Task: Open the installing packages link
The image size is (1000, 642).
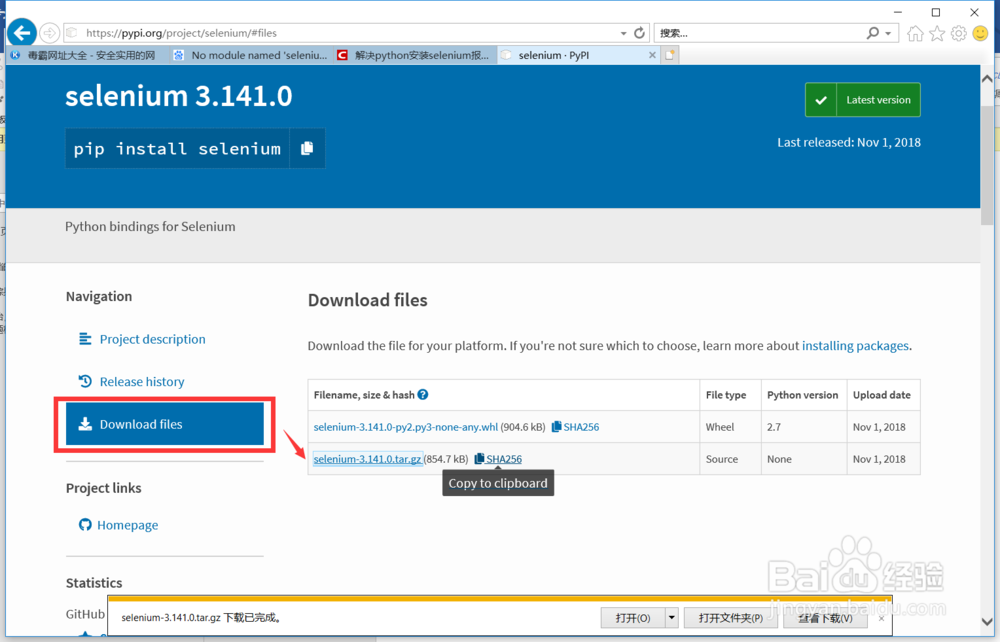Action: click(x=855, y=346)
